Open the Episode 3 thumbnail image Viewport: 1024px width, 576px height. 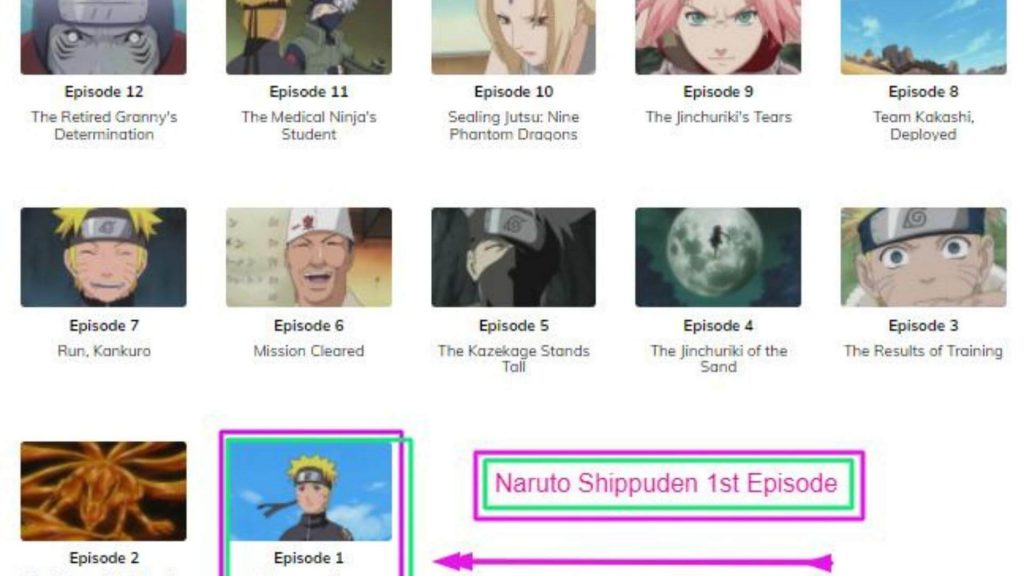923,257
